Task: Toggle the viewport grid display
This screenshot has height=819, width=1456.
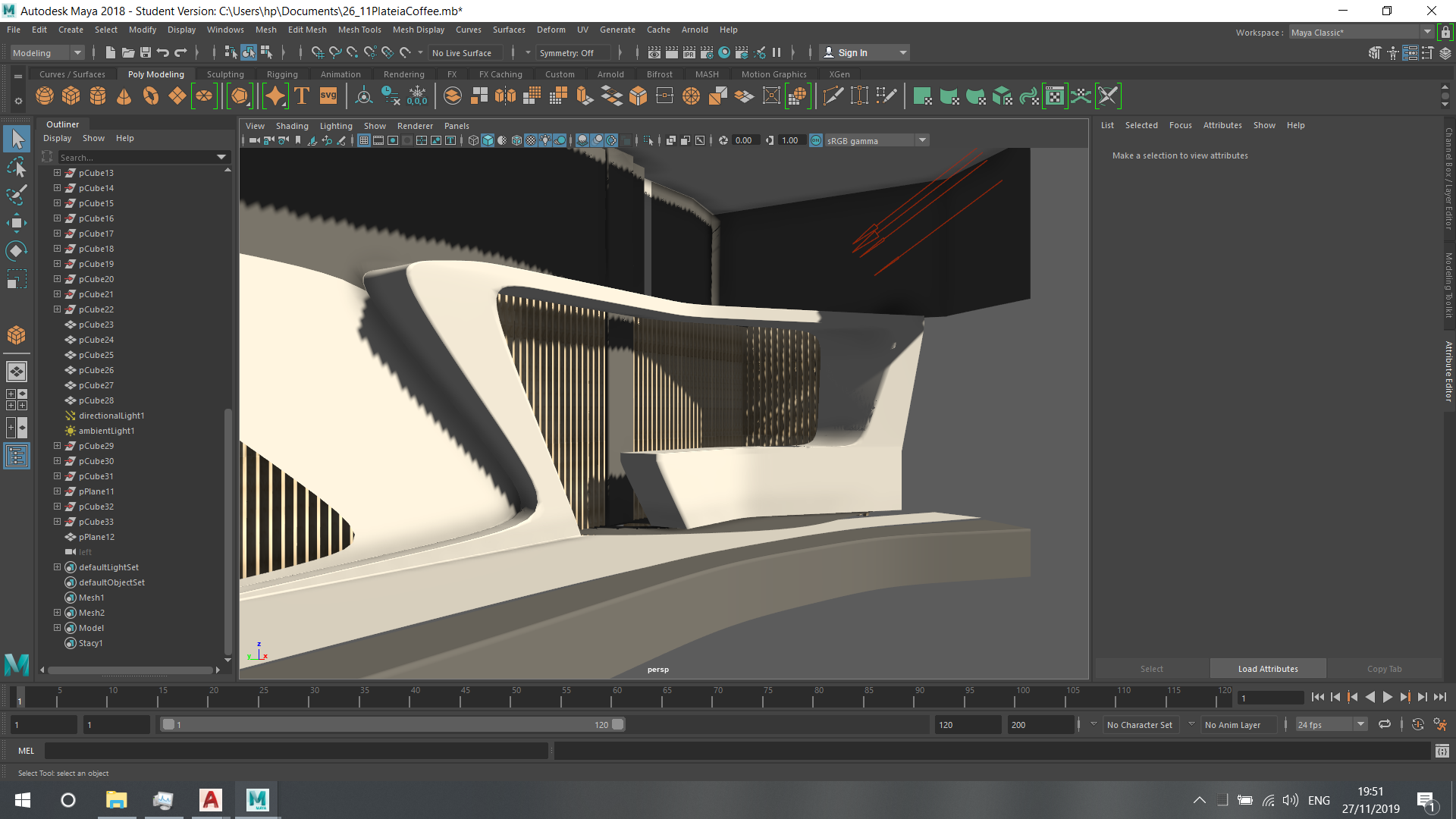Action: 364,140
